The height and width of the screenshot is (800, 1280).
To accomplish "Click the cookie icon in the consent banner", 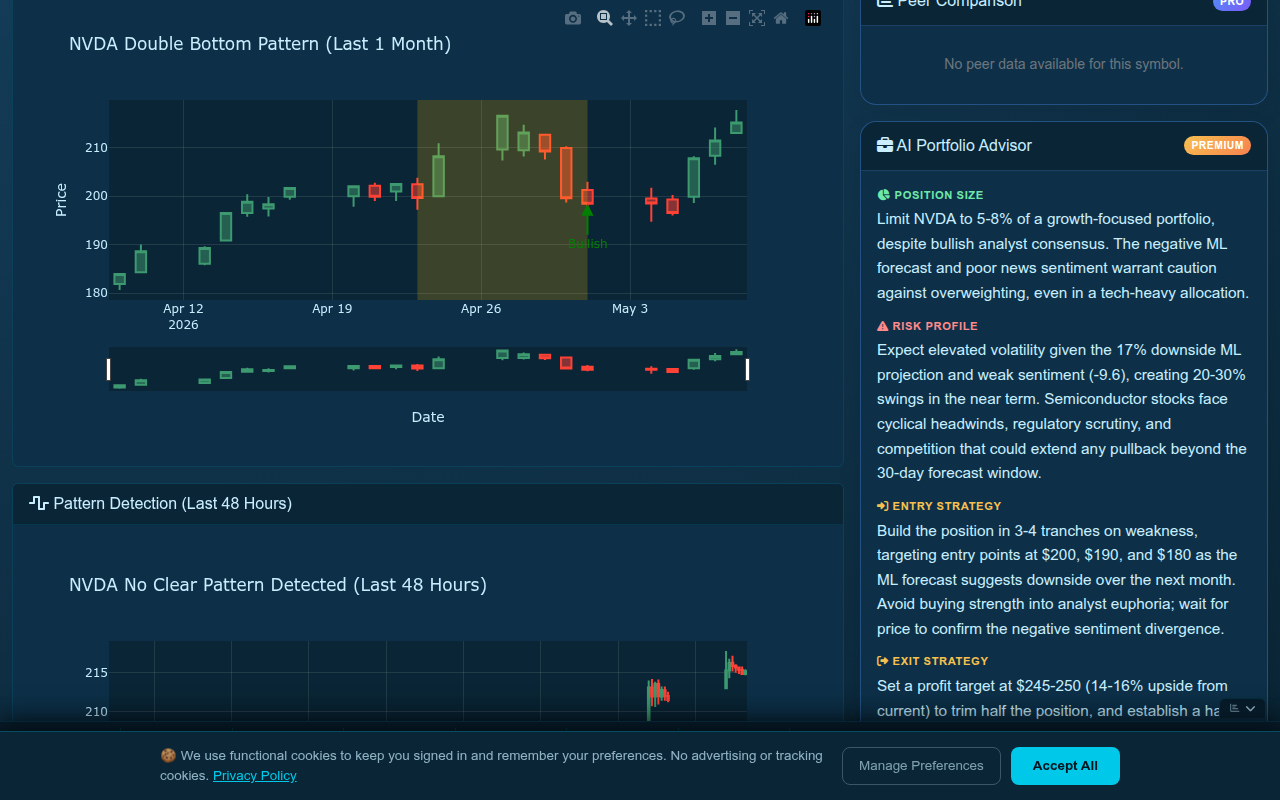I will click(x=168, y=756).
